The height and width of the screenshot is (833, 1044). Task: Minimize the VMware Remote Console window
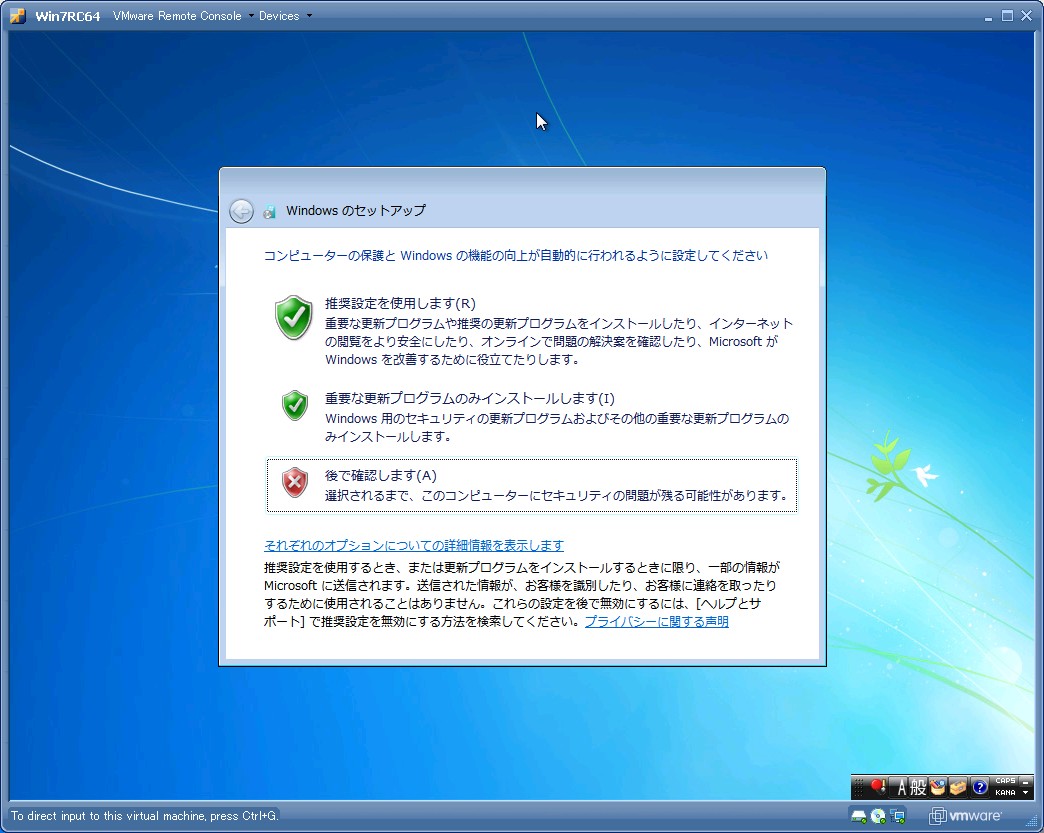coord(988,17)
